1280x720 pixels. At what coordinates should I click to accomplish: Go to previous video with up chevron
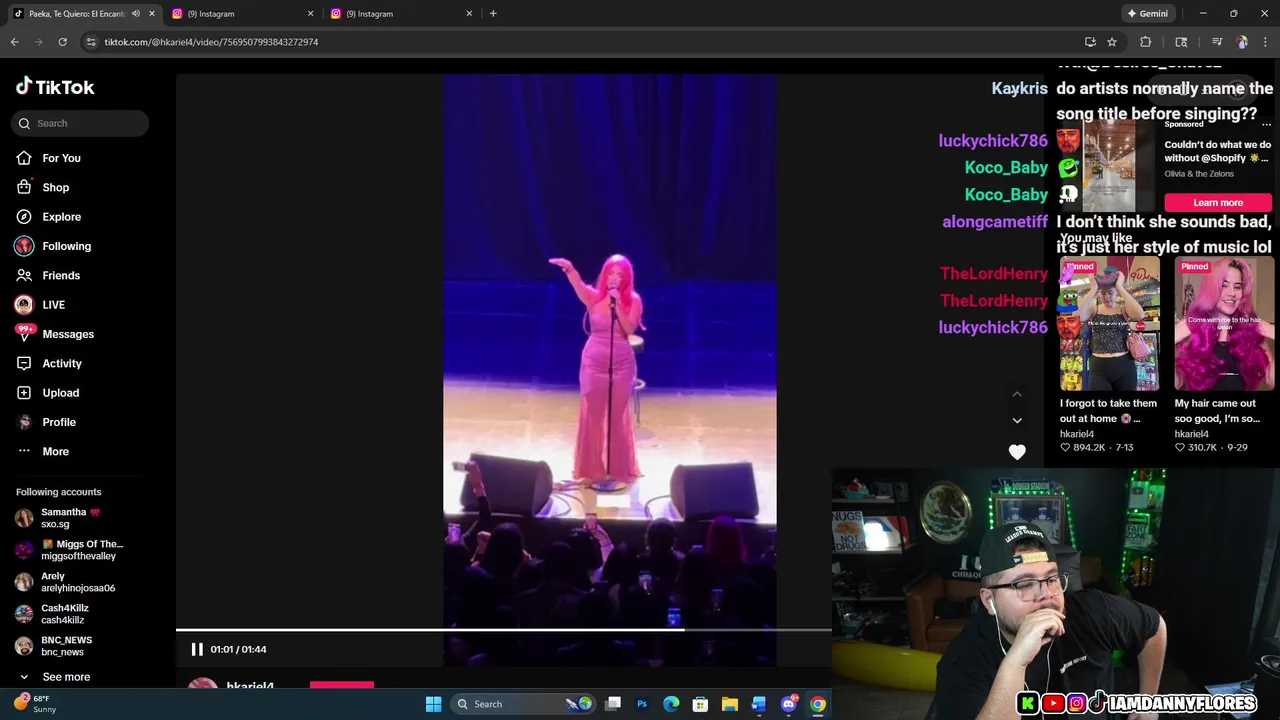click(1017, 394)
